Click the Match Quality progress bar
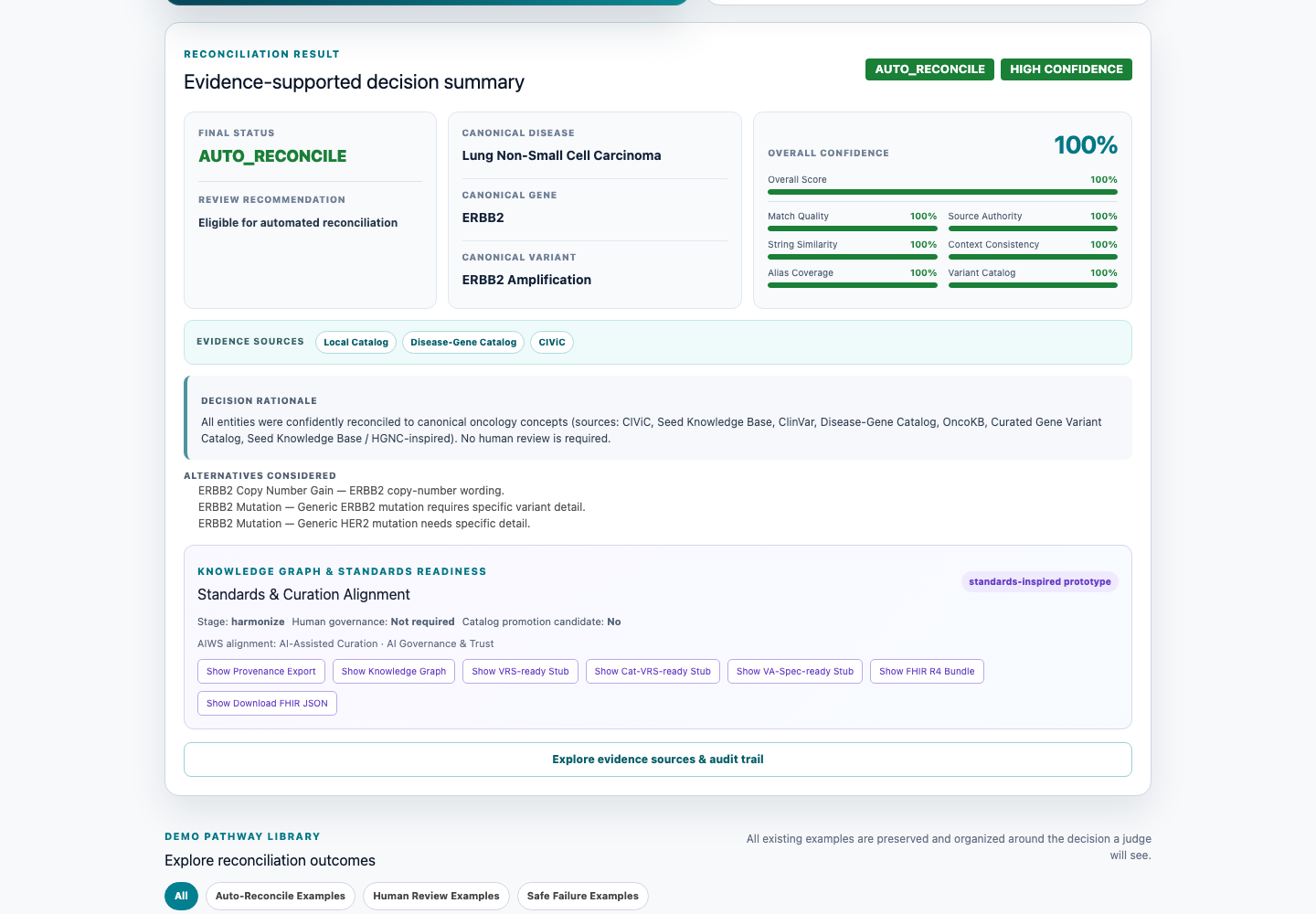This screenshot has width=1316, height=914. click(x=853, y=228)
